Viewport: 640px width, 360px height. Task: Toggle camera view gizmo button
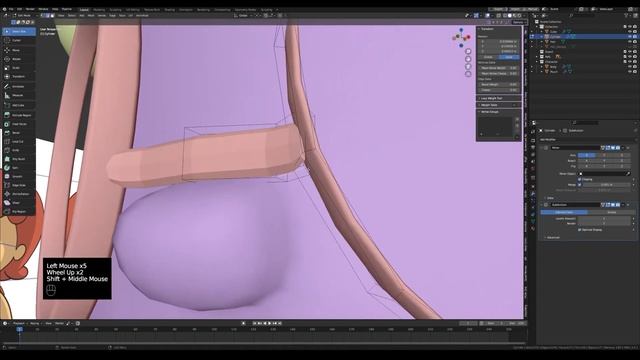pos(468,66)
